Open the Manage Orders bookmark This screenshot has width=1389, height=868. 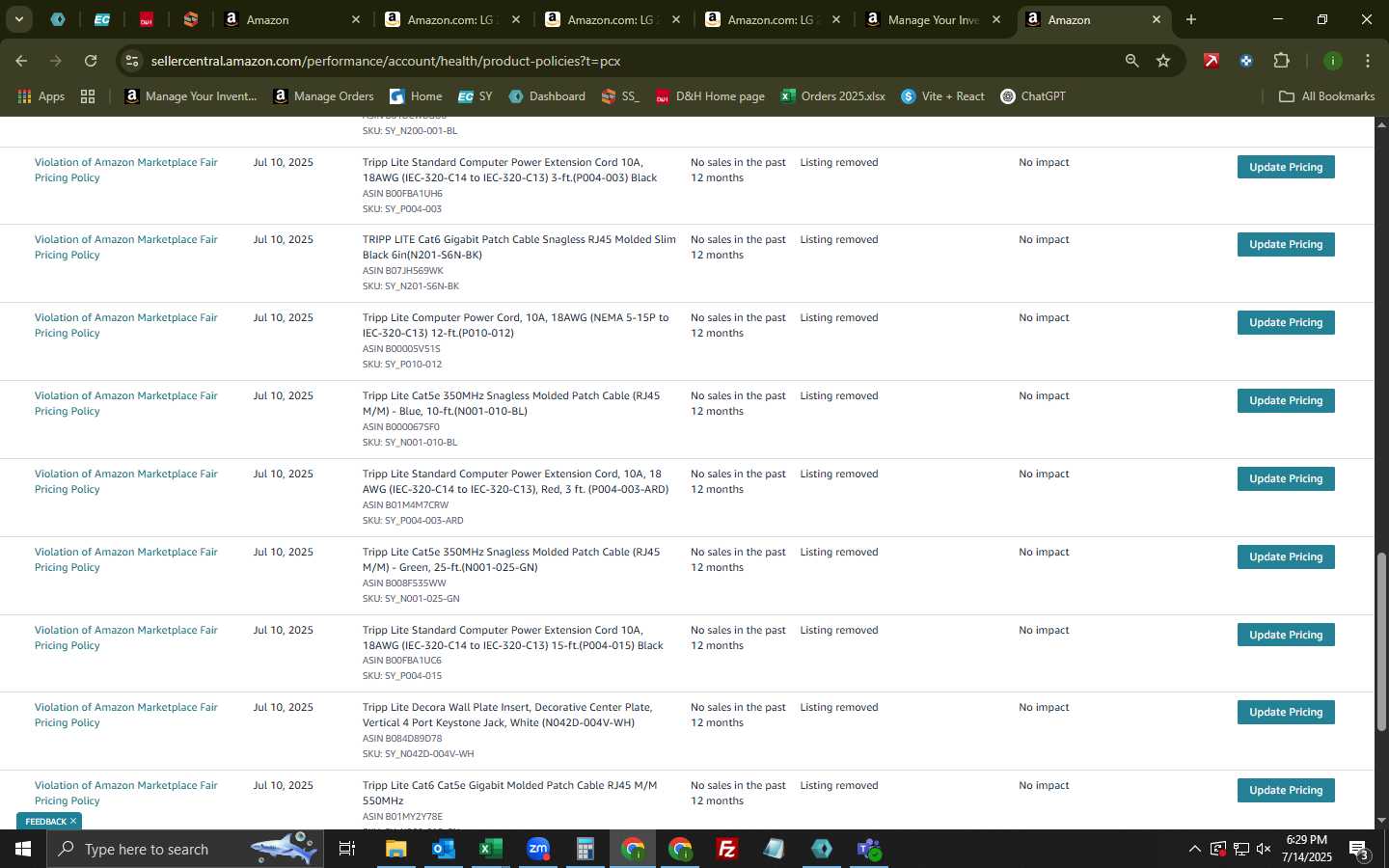click(323, 96)
